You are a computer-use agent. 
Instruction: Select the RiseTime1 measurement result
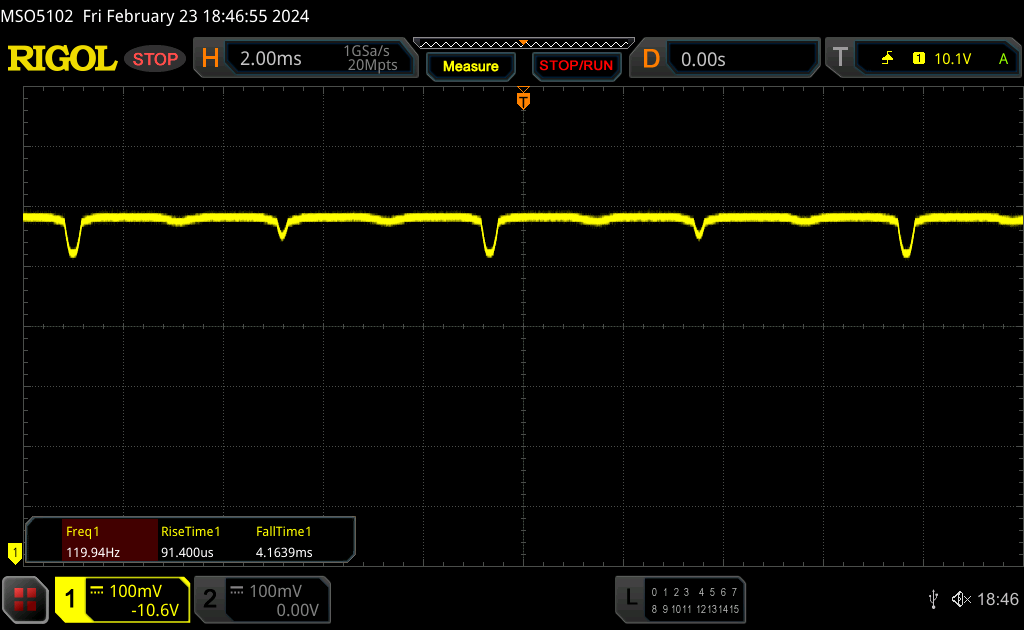point(191,541)
